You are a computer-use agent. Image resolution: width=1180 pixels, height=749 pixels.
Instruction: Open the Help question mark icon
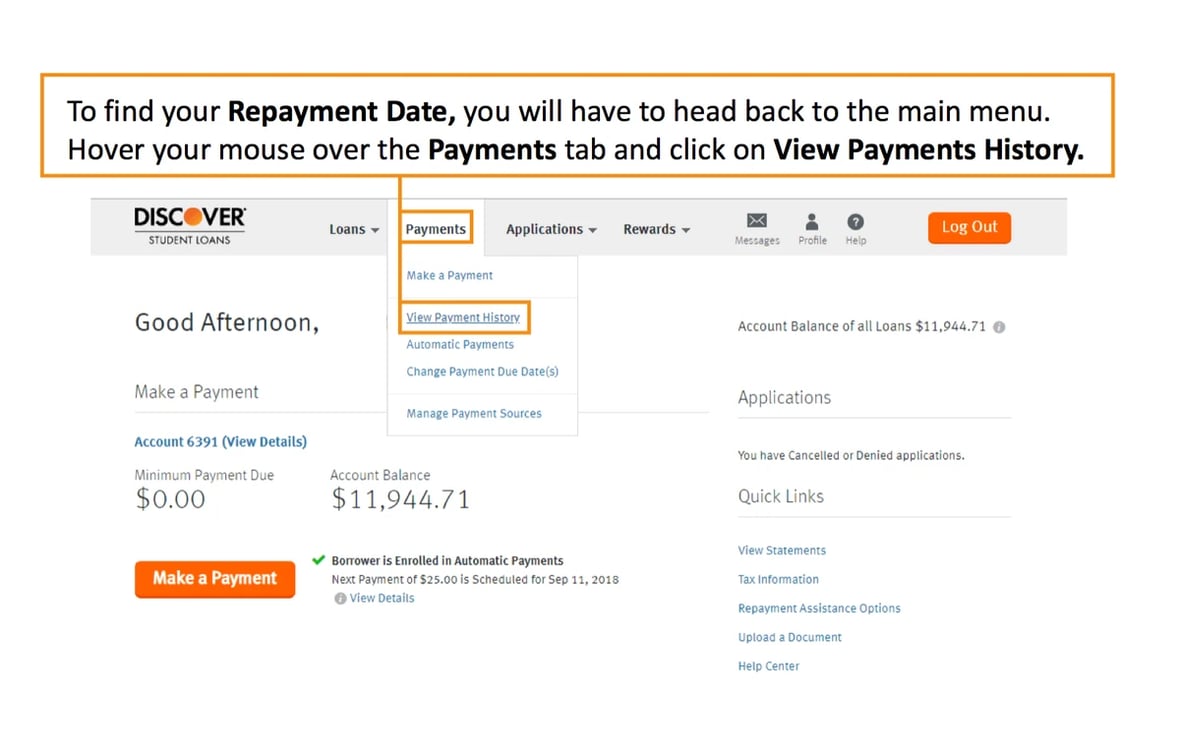pyautogui.click(x=855, y=222)
